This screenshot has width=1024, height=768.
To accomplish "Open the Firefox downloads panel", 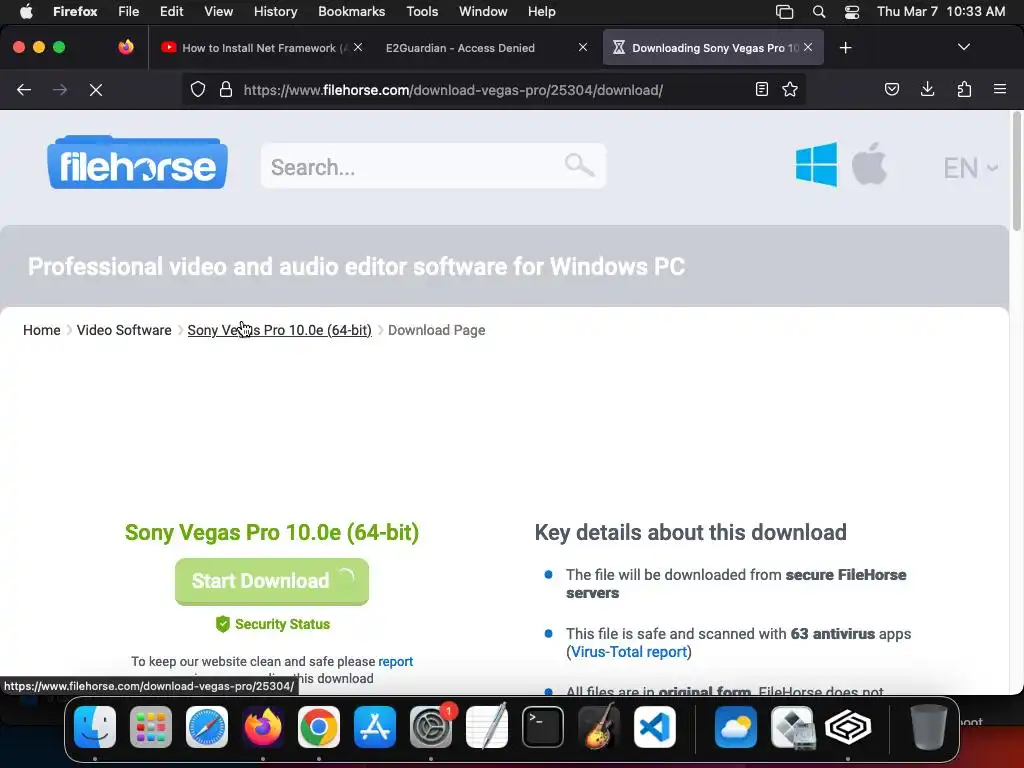I will click(x=927, y=89).
